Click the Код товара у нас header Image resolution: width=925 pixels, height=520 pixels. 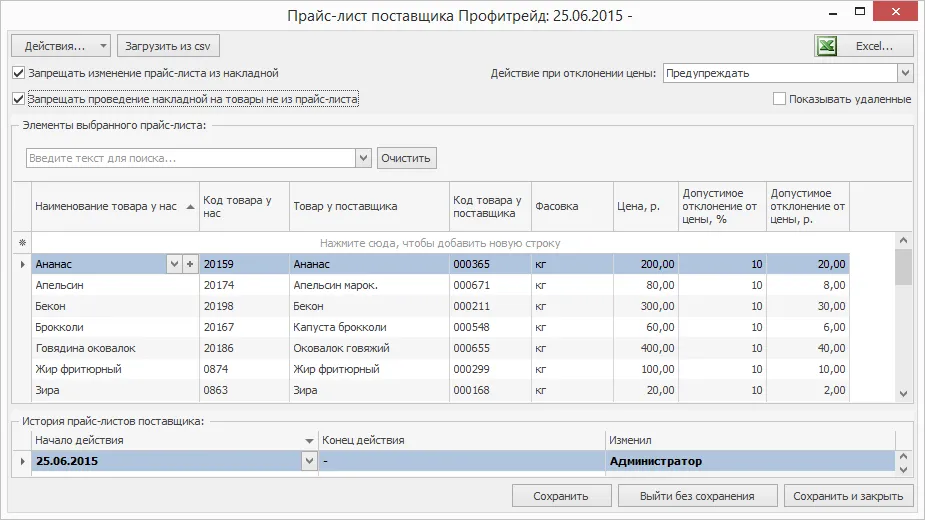coord(244,207)
